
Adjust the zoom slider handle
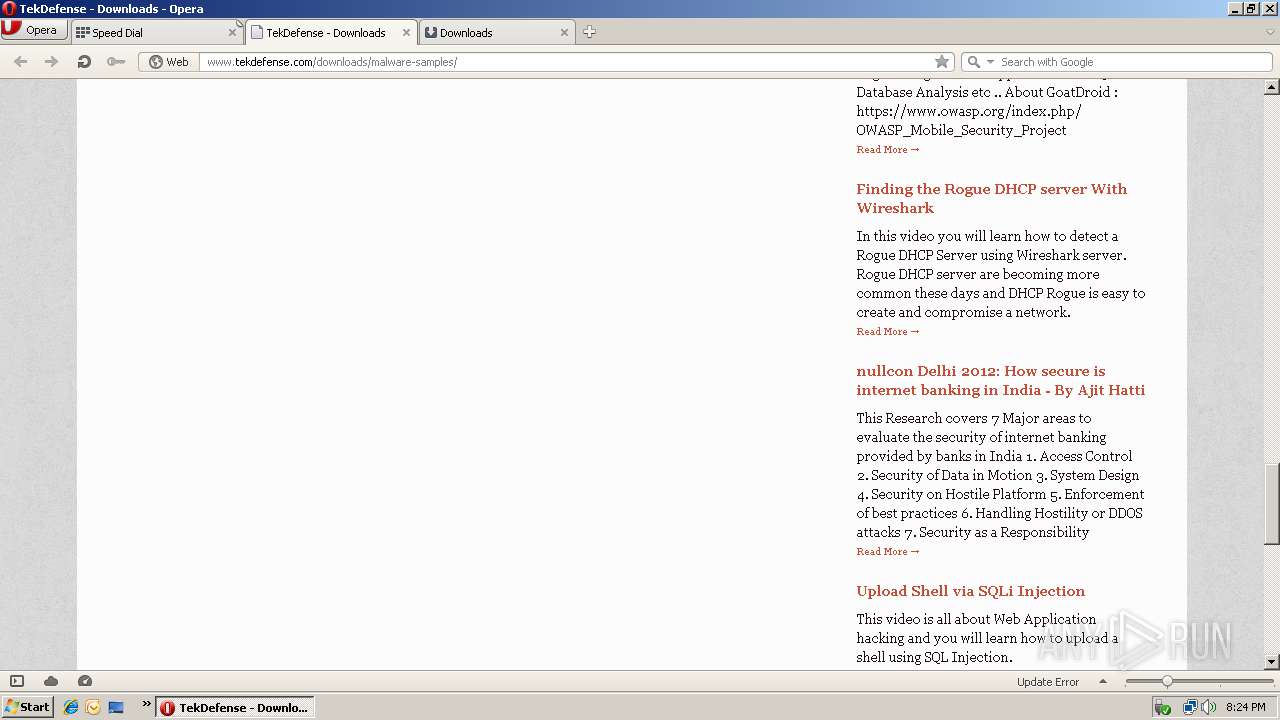coord(1167,681)
